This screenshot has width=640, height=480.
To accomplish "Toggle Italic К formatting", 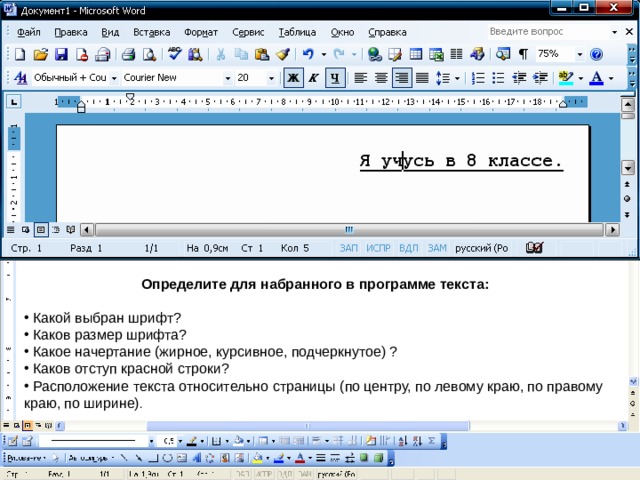I will [313, 78].
